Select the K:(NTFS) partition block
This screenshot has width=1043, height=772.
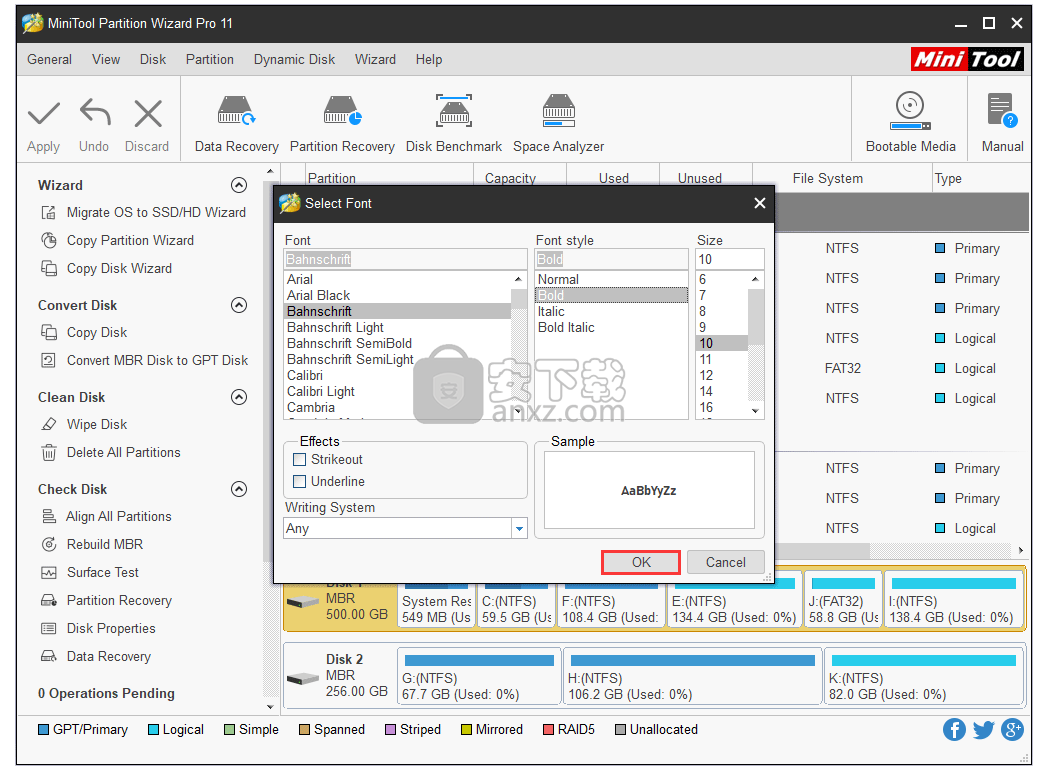[x=923, y=676]
